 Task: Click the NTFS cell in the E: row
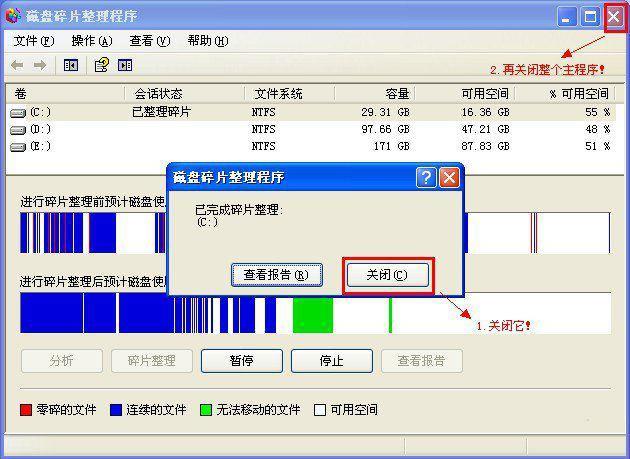264,146
